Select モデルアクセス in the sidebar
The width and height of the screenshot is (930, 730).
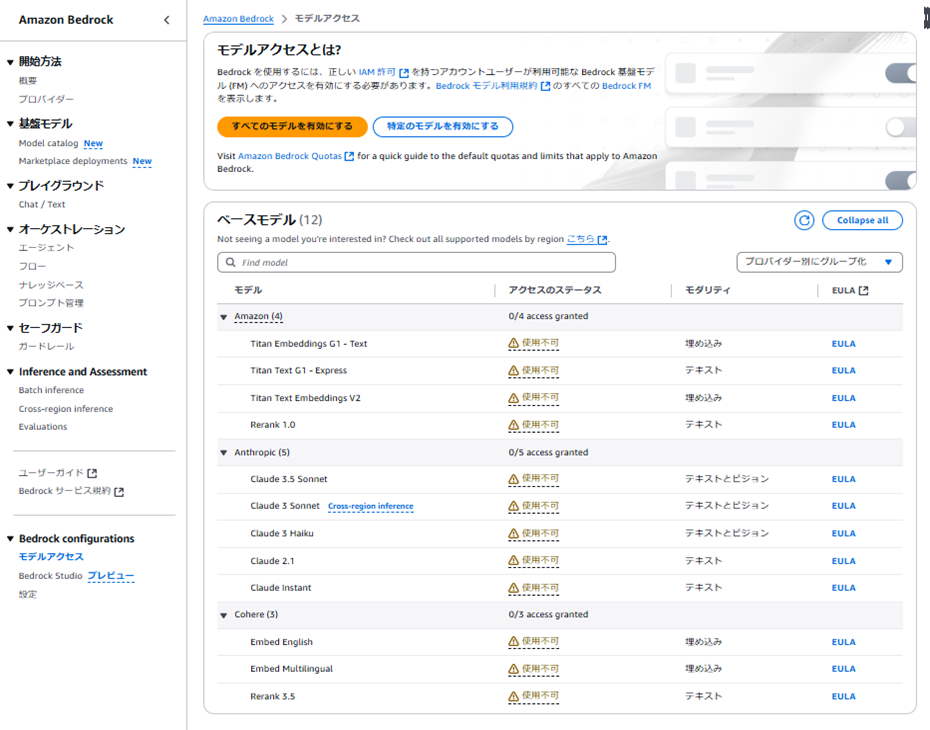[x=51, y=557]
